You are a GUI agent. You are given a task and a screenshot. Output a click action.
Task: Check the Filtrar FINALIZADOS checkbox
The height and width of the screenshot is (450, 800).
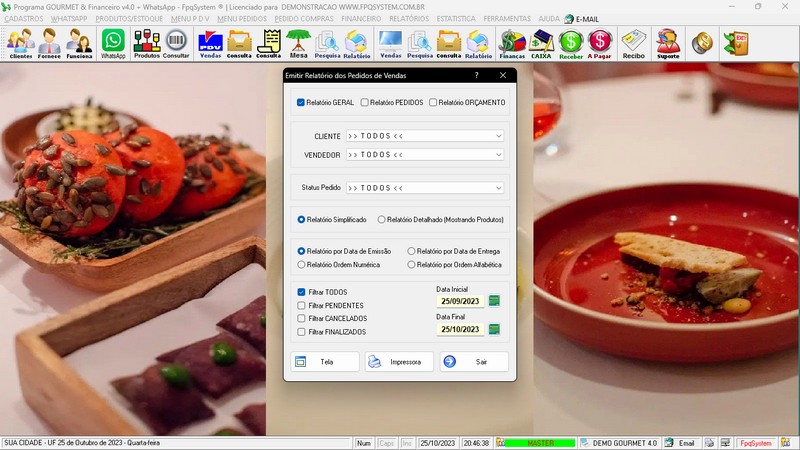click(x=301, y=332)
